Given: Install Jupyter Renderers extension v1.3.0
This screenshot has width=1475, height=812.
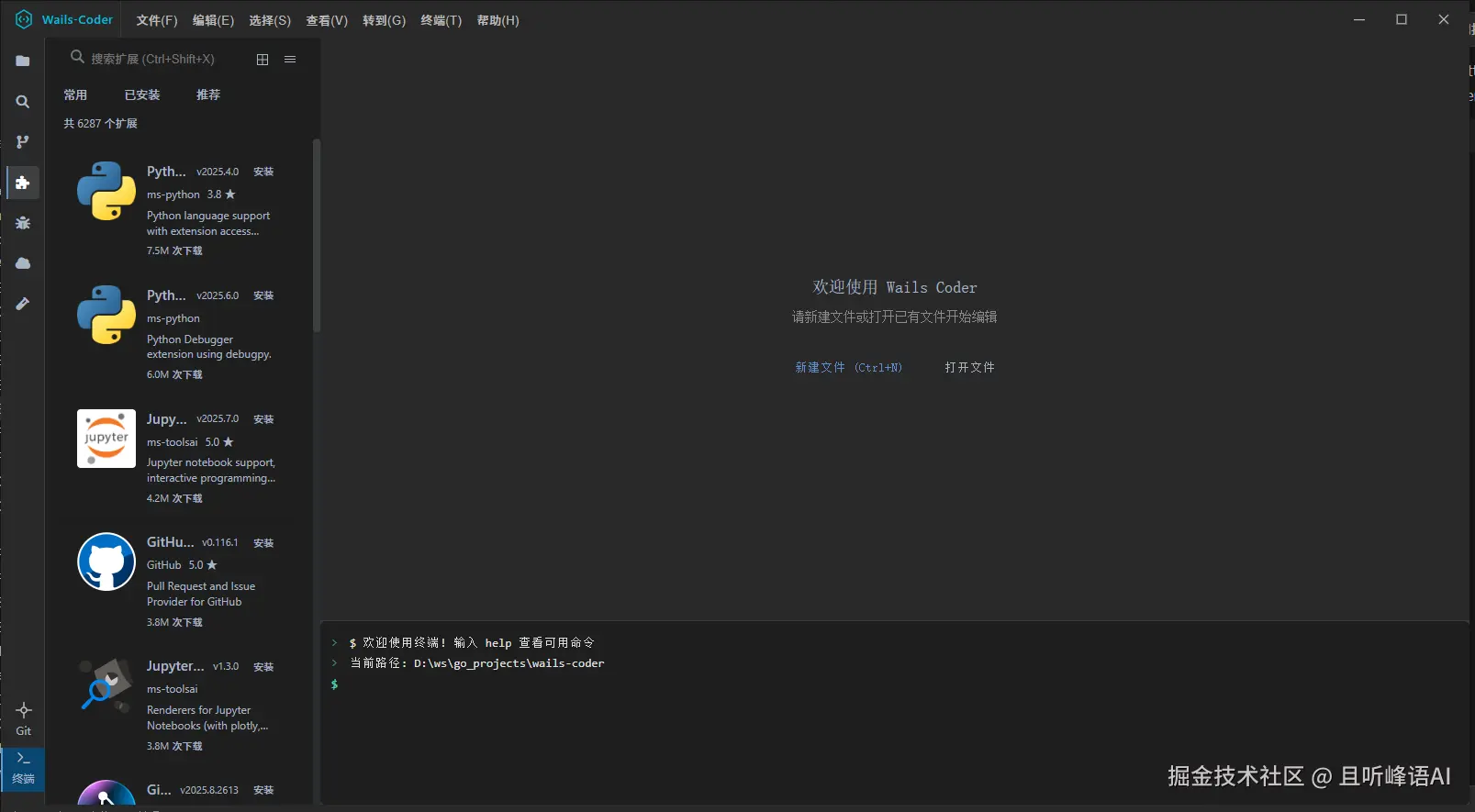Looking at the screenshot, I should coord(263,667).
